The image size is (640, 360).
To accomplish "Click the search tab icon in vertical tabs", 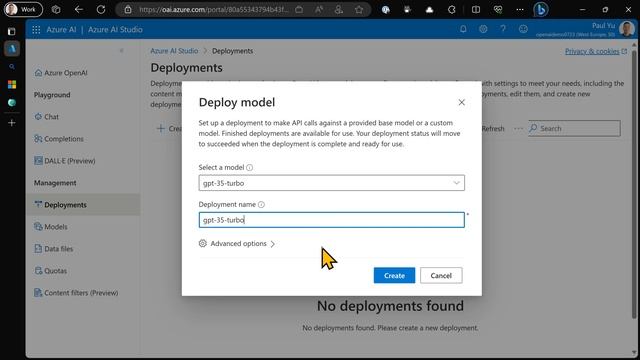I will point(12,67).
